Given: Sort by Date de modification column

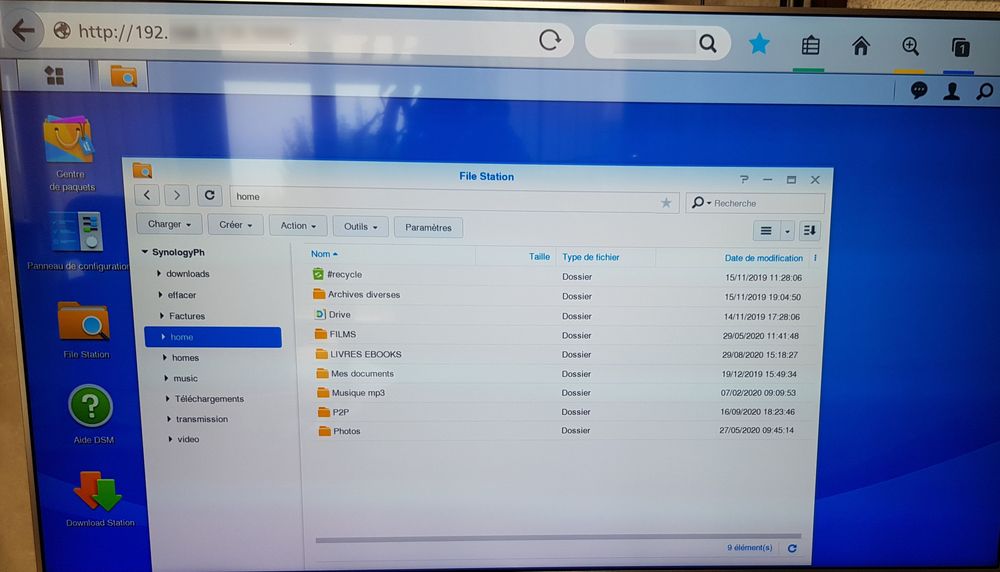Looking at the screenshot, I should (x=763, y=258).
